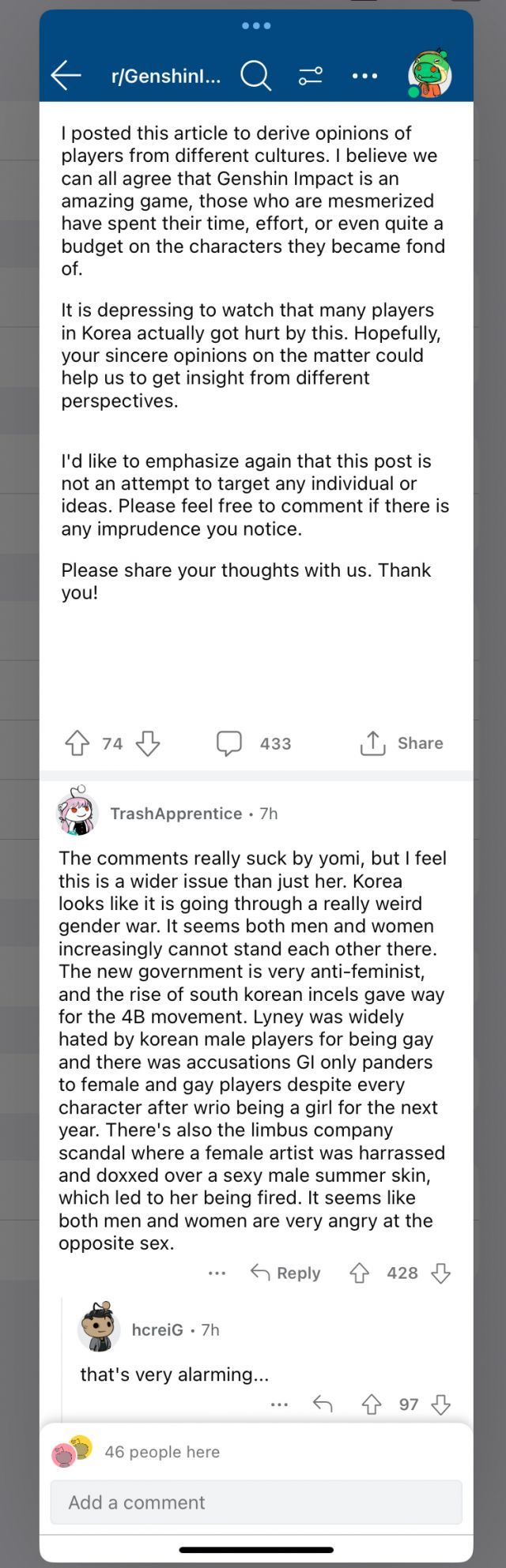
Task: Open more options on TrashApprentice's comment
Action: click(x=217, y=1273)
